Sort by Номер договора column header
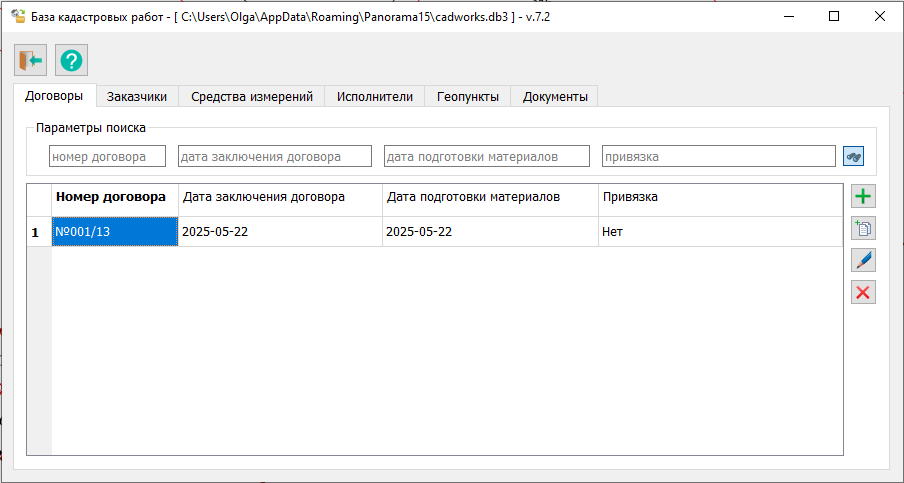 click(114, 198)
